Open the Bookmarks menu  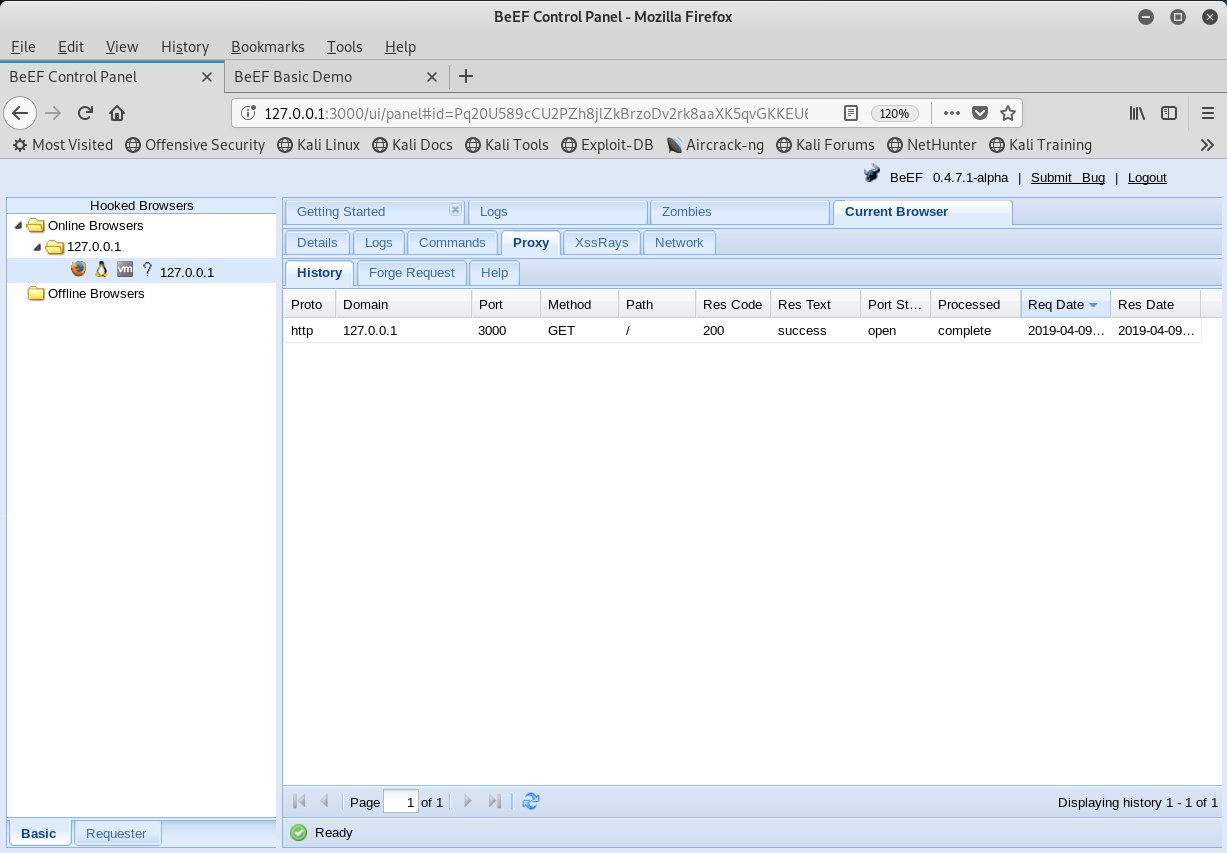click(x=269, y=47)
